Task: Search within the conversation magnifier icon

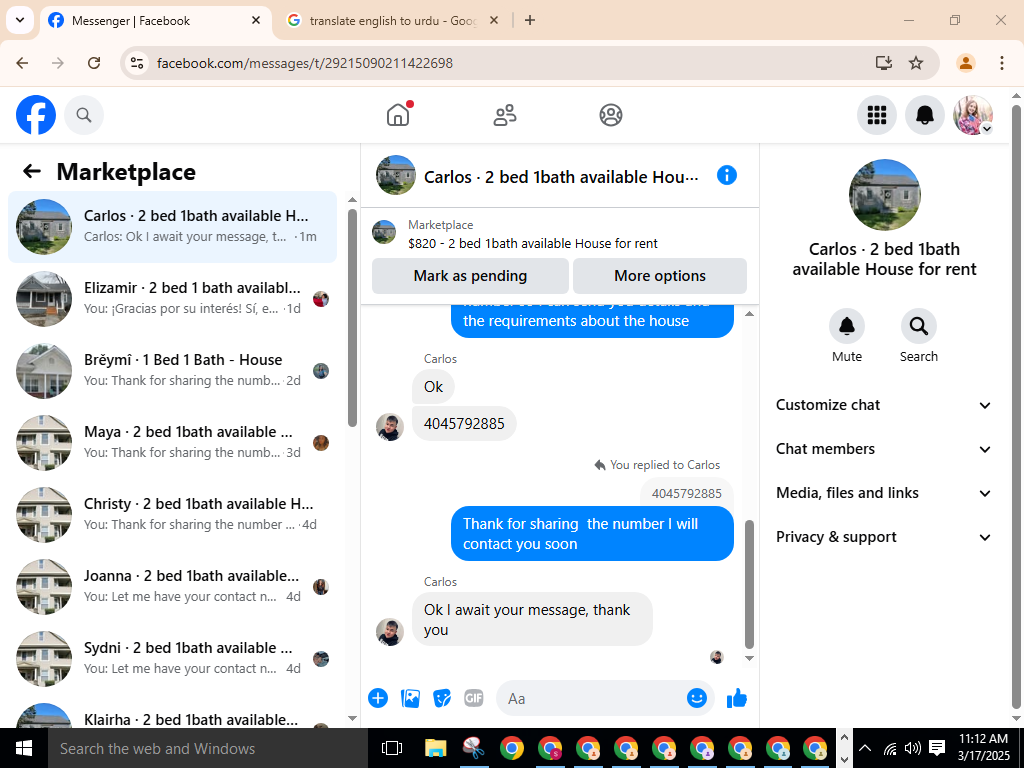Action: tap(918, 325)
